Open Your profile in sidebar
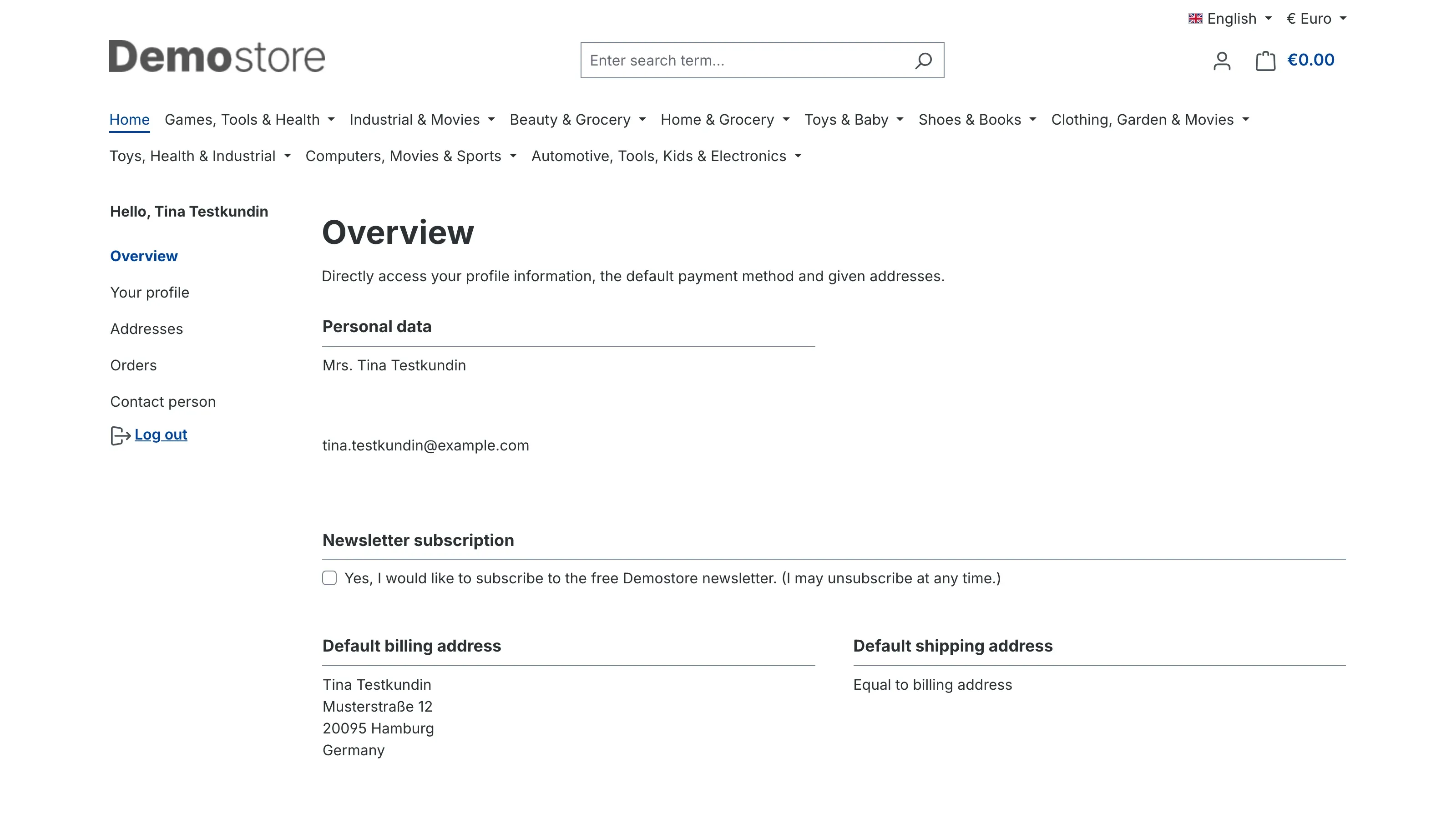Viewport: 1456px width, 819px height. (x=150, y=292)
